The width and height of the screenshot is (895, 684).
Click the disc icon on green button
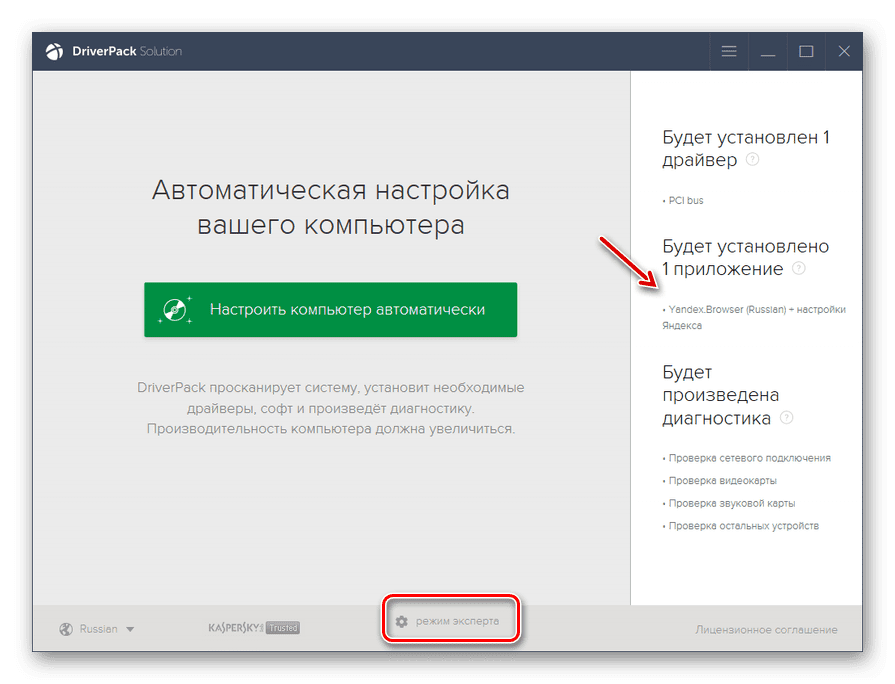click(x=175, y=310)
